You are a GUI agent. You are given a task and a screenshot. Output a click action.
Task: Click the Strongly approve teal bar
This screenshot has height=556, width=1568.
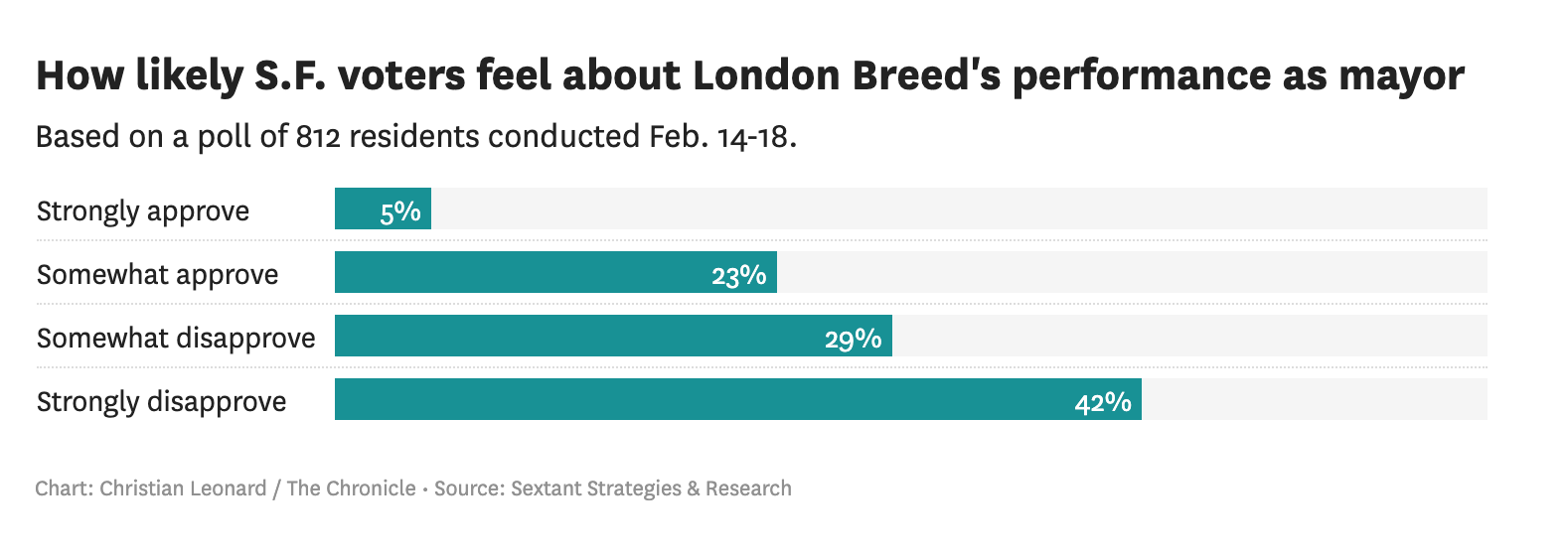pyautogui.click(x=358, y=208)
